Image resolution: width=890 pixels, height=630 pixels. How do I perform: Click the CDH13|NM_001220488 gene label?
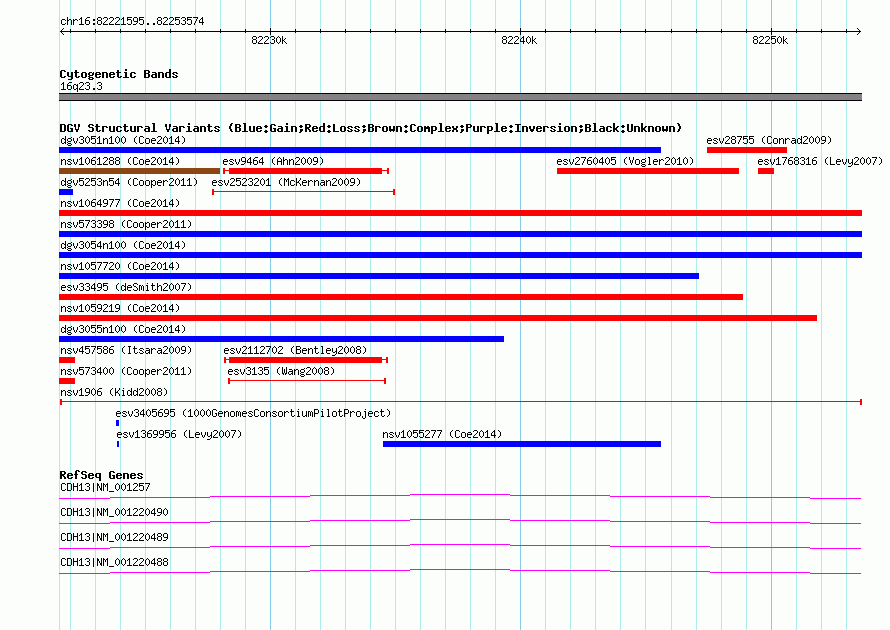tap(114, 562)
